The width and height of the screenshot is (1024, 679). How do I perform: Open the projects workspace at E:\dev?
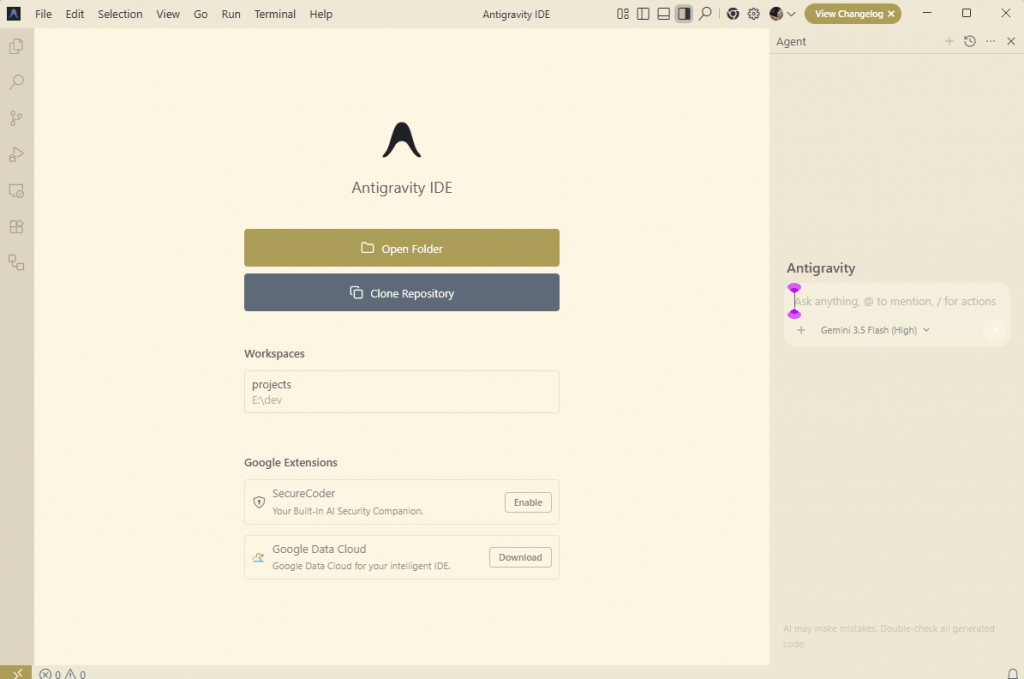click(x=402, y=392)
